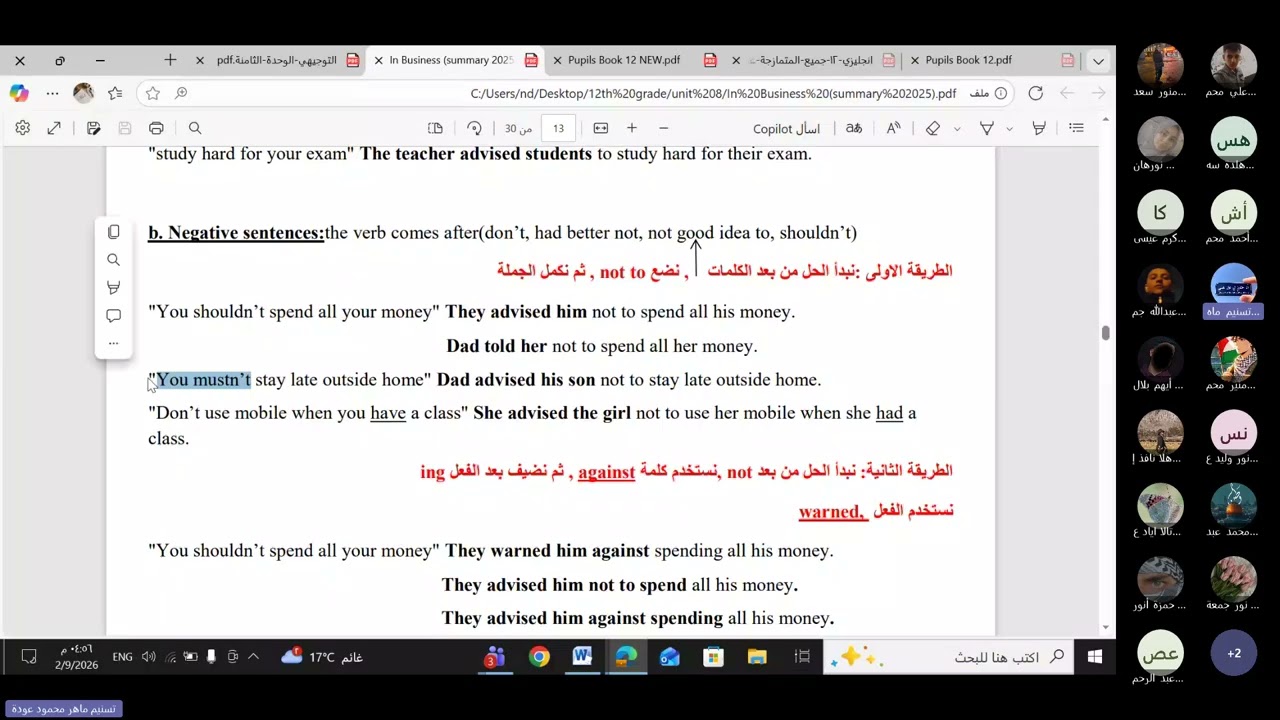This screenshot has width=1280, height=720.
Task: Close Pupils Book 12 NEW.pdf tab
Action: pos(557,61)
